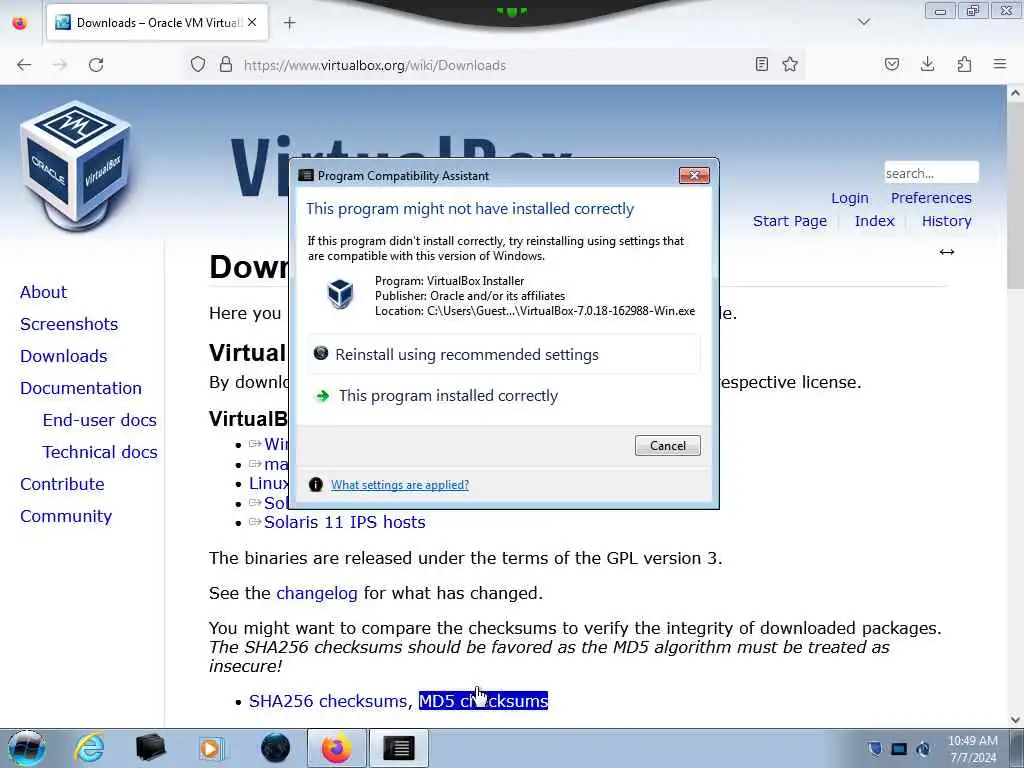Screen dimensions: 1024x768
Task: Click Cancel in Compatibility Assistant
Action: coord(667,445)
